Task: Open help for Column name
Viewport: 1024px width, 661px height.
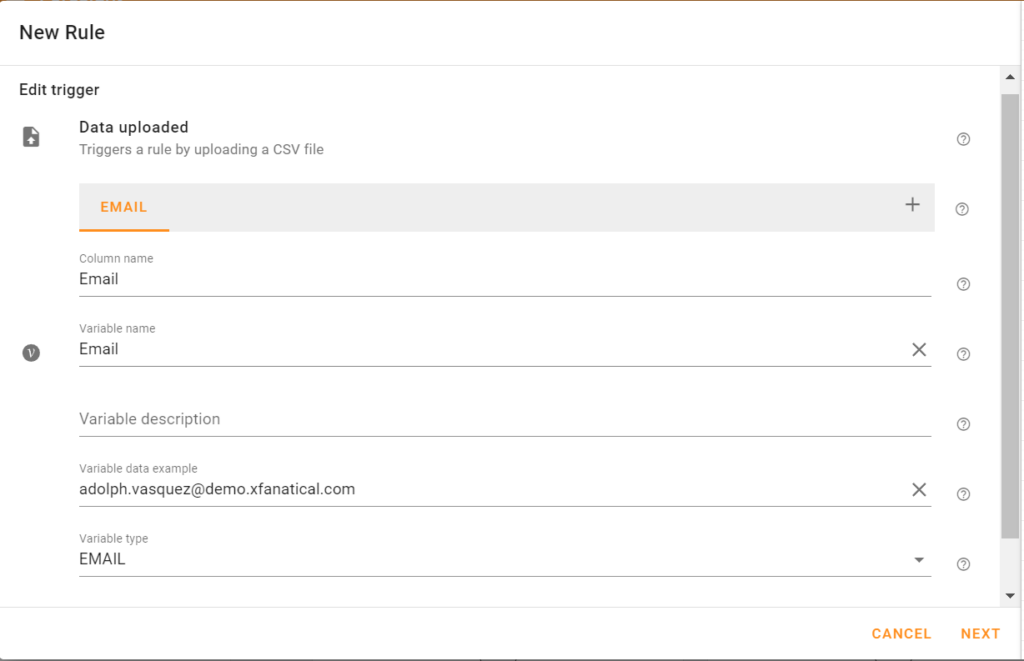Action: pos(962,284)
